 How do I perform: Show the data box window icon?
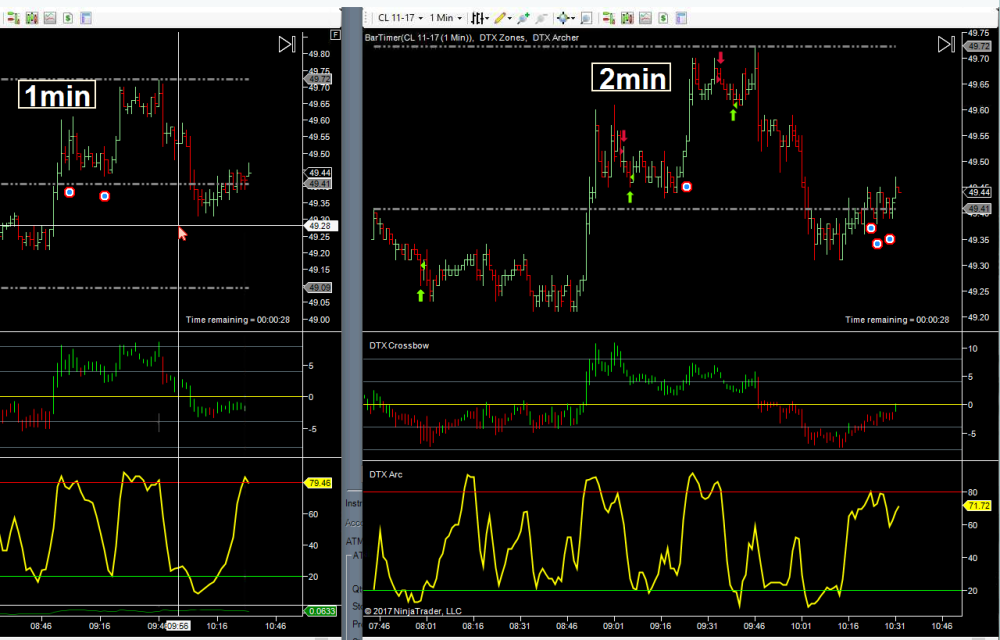[x=586, y=17]
